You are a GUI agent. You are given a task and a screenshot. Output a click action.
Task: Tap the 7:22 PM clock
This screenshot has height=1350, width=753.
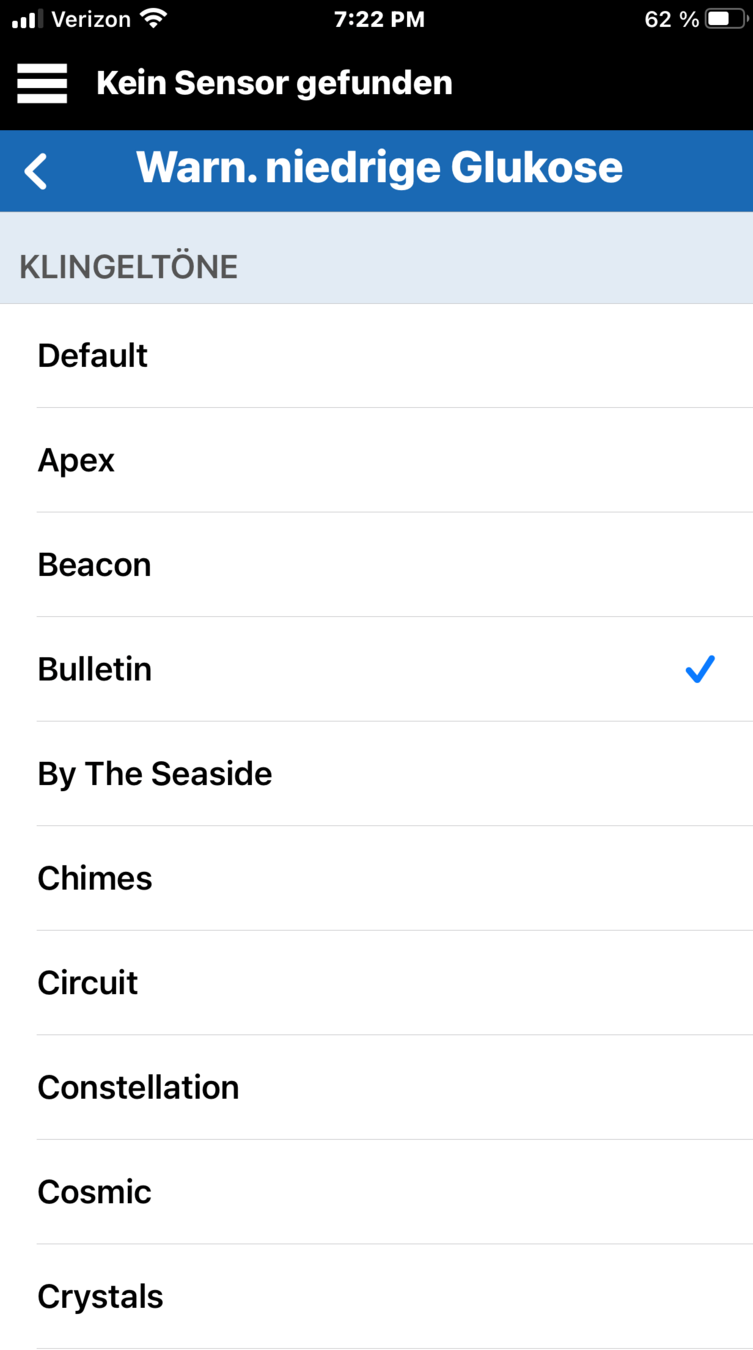pos(379,19)
